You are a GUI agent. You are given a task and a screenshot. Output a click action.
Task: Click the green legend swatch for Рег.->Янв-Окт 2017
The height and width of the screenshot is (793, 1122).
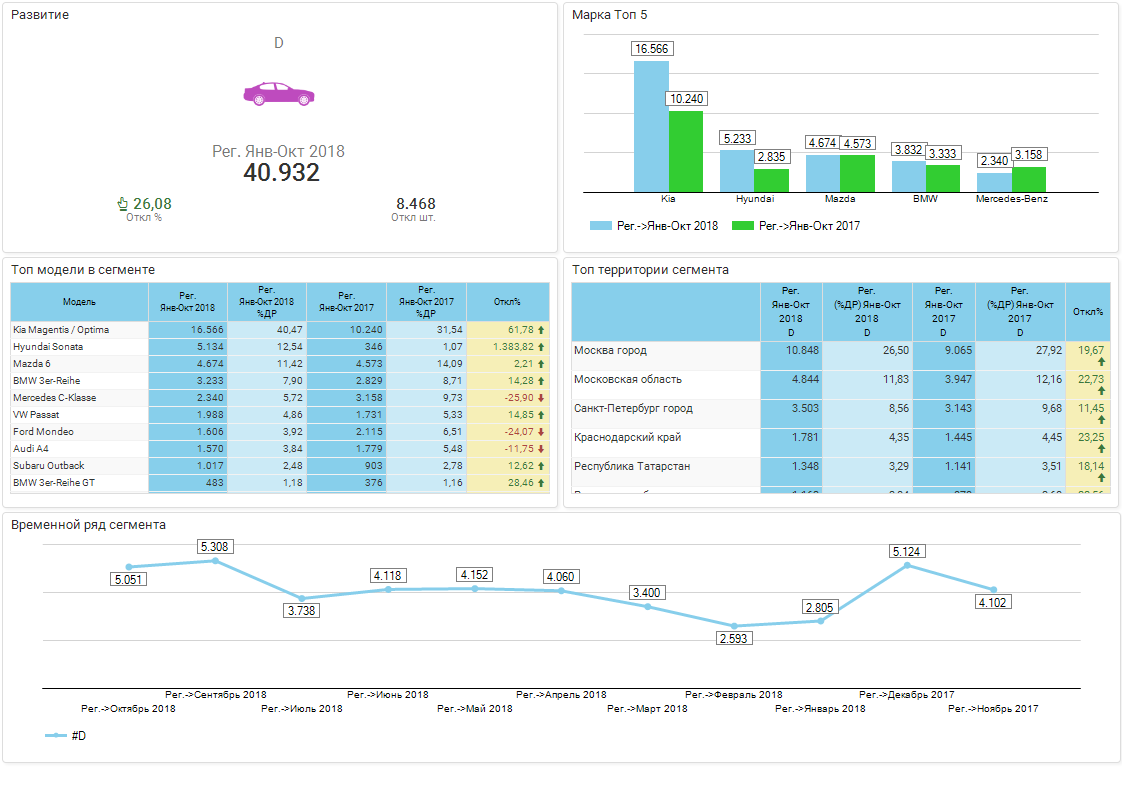pyautogui.click(x=743, y=225)
